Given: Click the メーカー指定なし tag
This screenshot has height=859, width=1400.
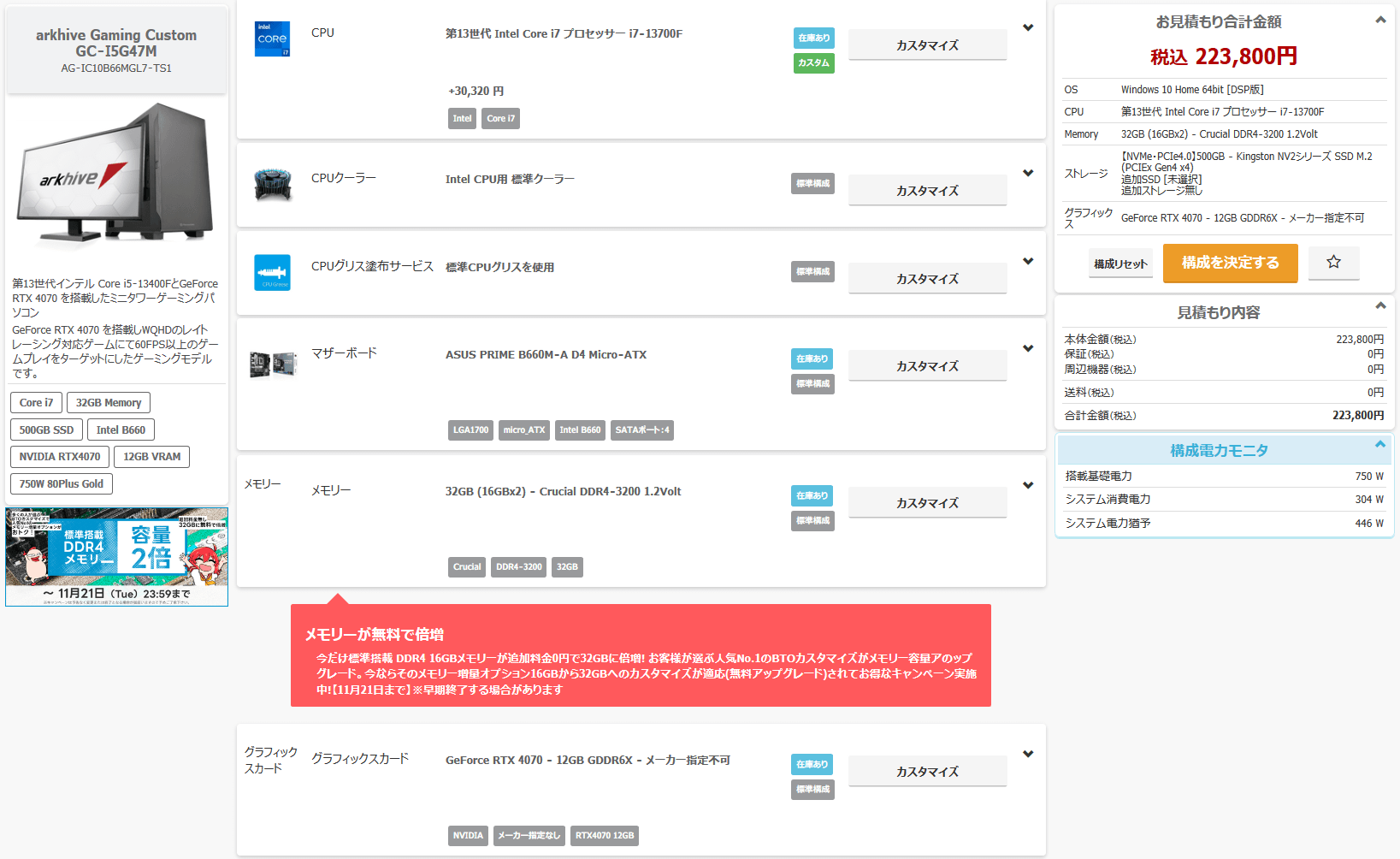Looking at the screenshot, I should click(529, 836).
